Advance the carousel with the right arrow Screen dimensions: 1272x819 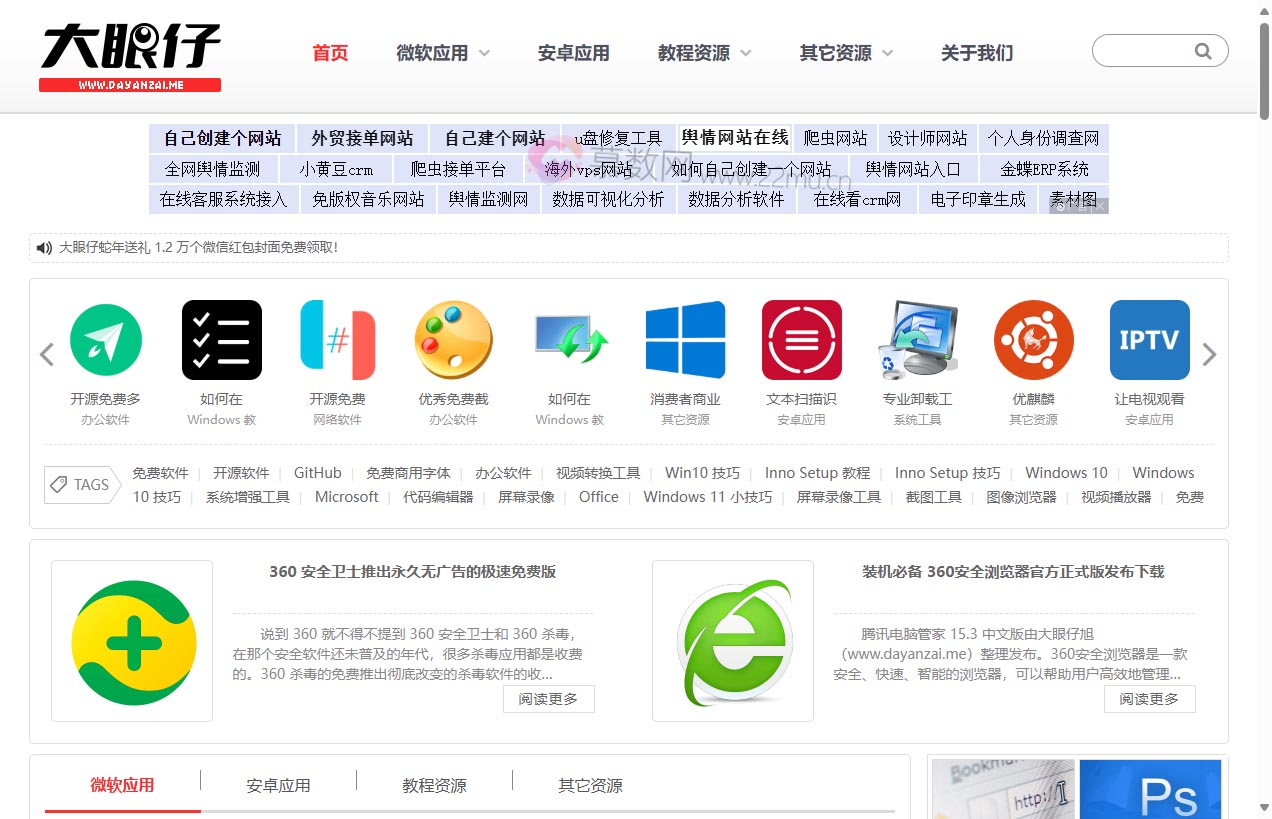point(1210,354)
